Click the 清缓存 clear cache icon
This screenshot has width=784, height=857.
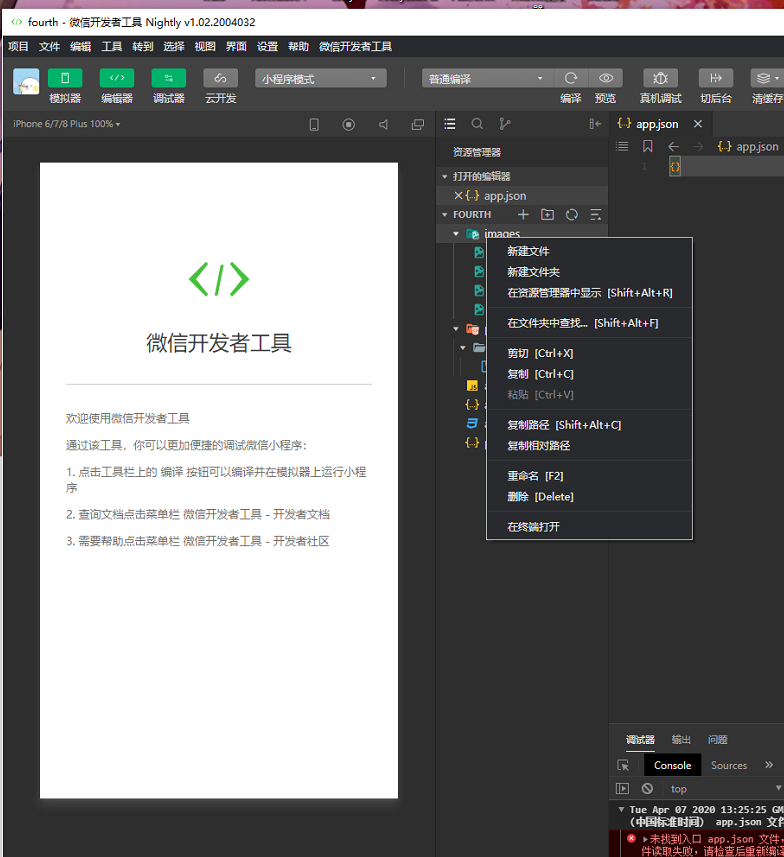click(x=767, y=78)
